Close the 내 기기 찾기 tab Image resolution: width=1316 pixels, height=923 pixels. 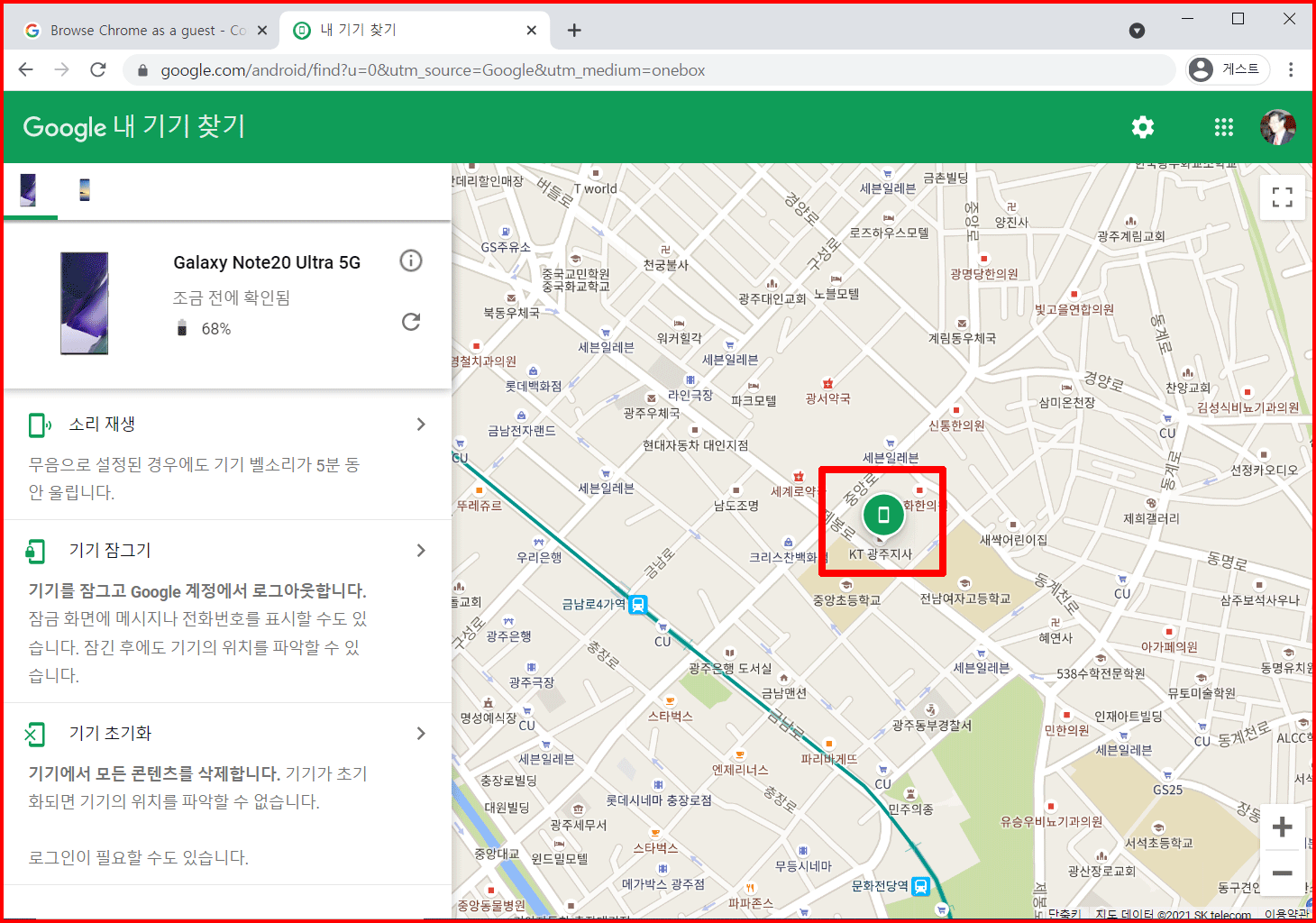[x=532, y=31]
